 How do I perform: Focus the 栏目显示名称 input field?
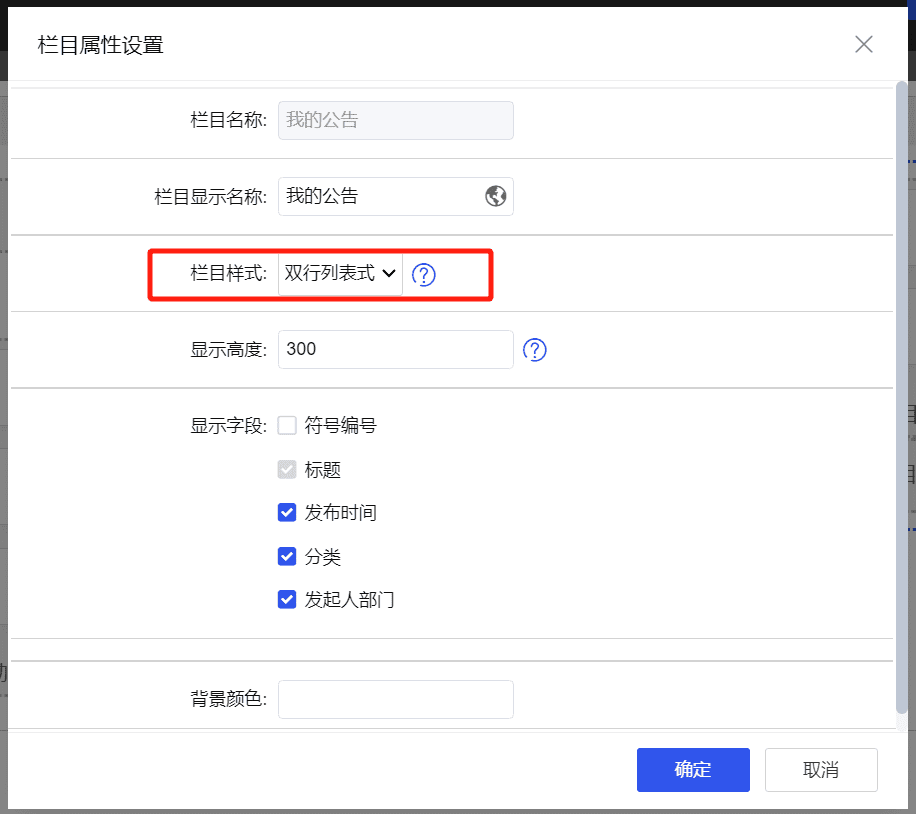tap(395, 196)
